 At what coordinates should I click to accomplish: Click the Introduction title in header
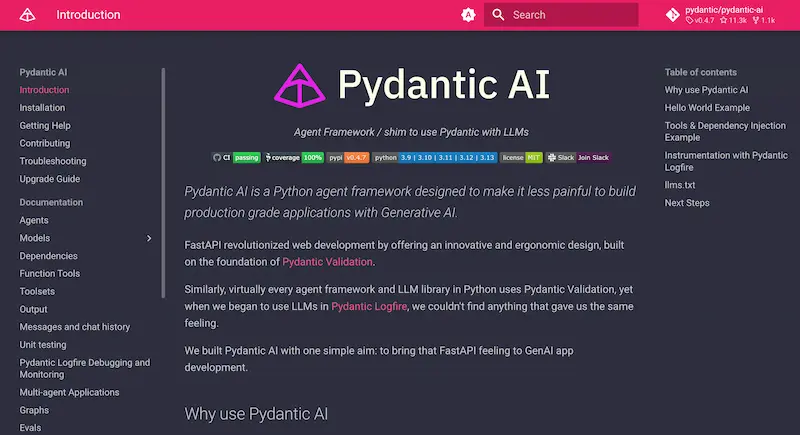pos(88,15)
